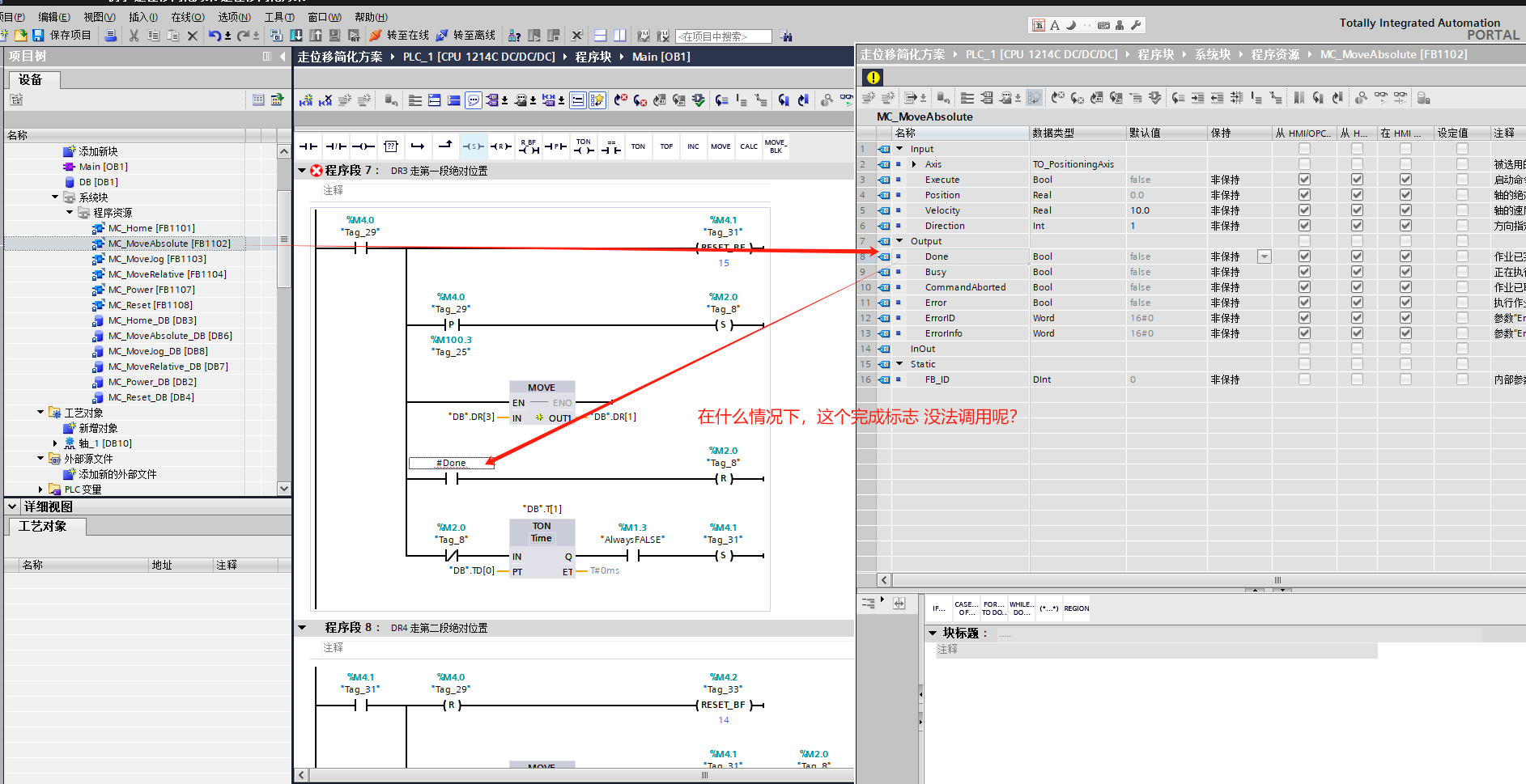The image size is (1526, 784).
Task: Collapse the Output section in interface table
Action: click(x=899, y=241)
